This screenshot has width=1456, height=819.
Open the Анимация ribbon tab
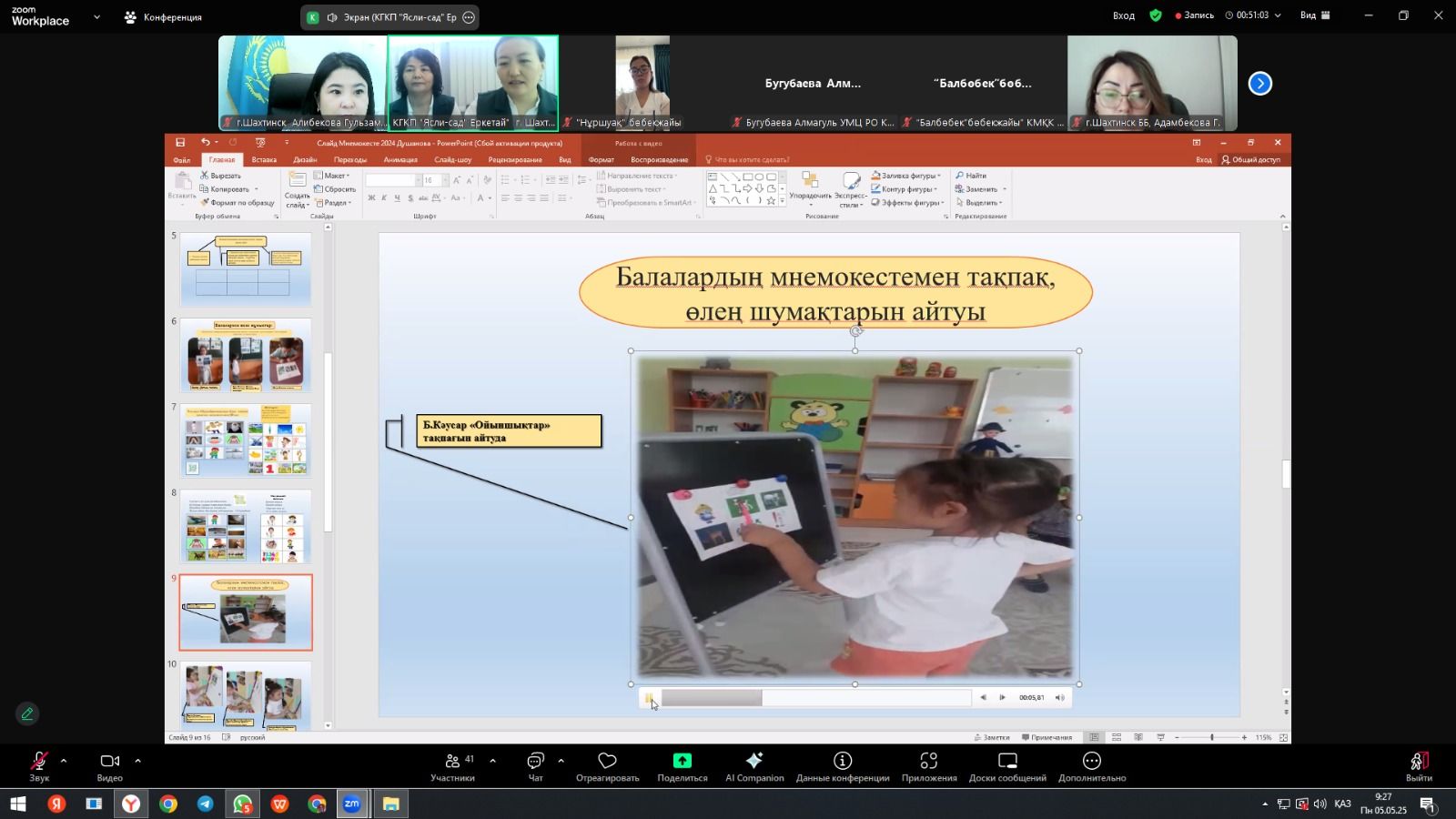pos(400,160)
